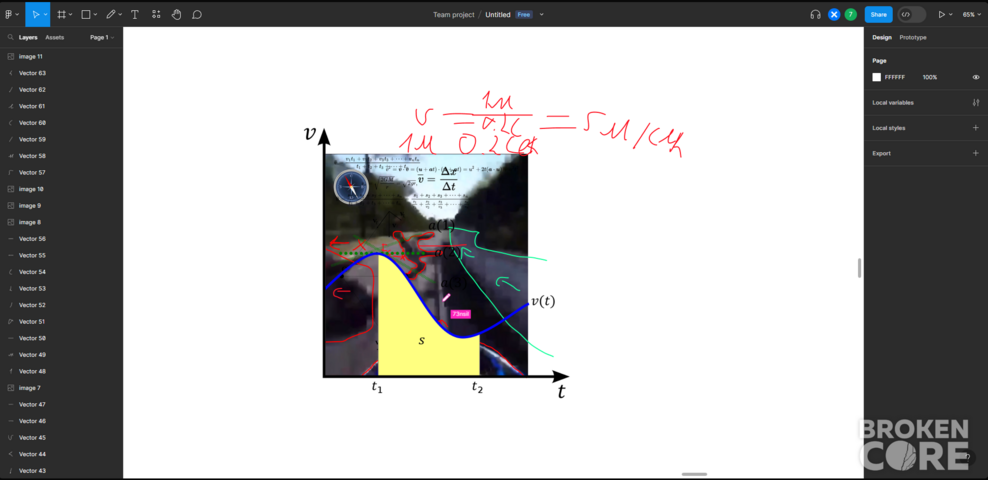Image resolution: width=988 pixels, height=480 pixels.
Task: Expand Pen tool options arrow
Action: [x=120, y=14]
